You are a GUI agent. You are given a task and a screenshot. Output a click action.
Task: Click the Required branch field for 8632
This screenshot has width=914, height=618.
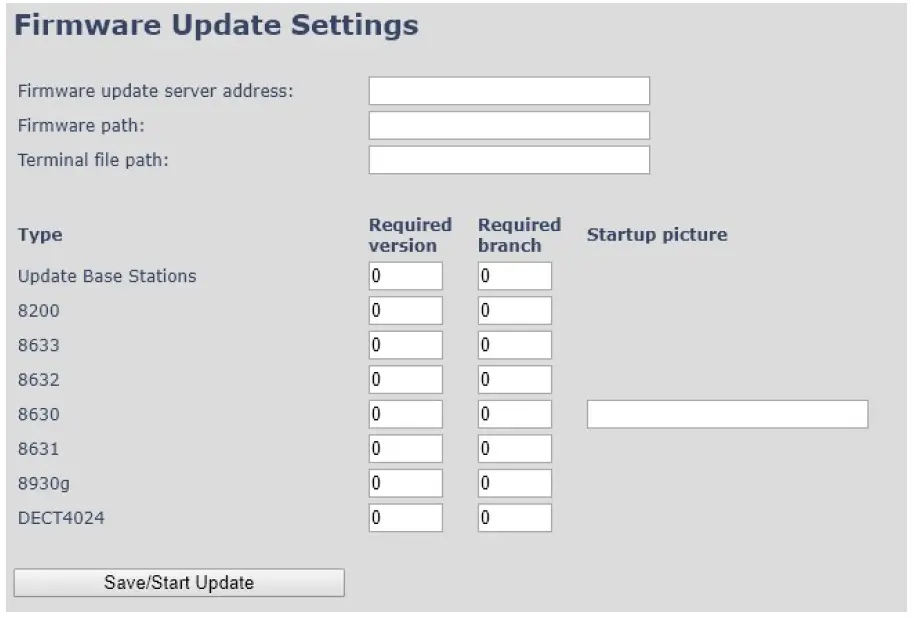pyautogui.click(x=513, y=379)
